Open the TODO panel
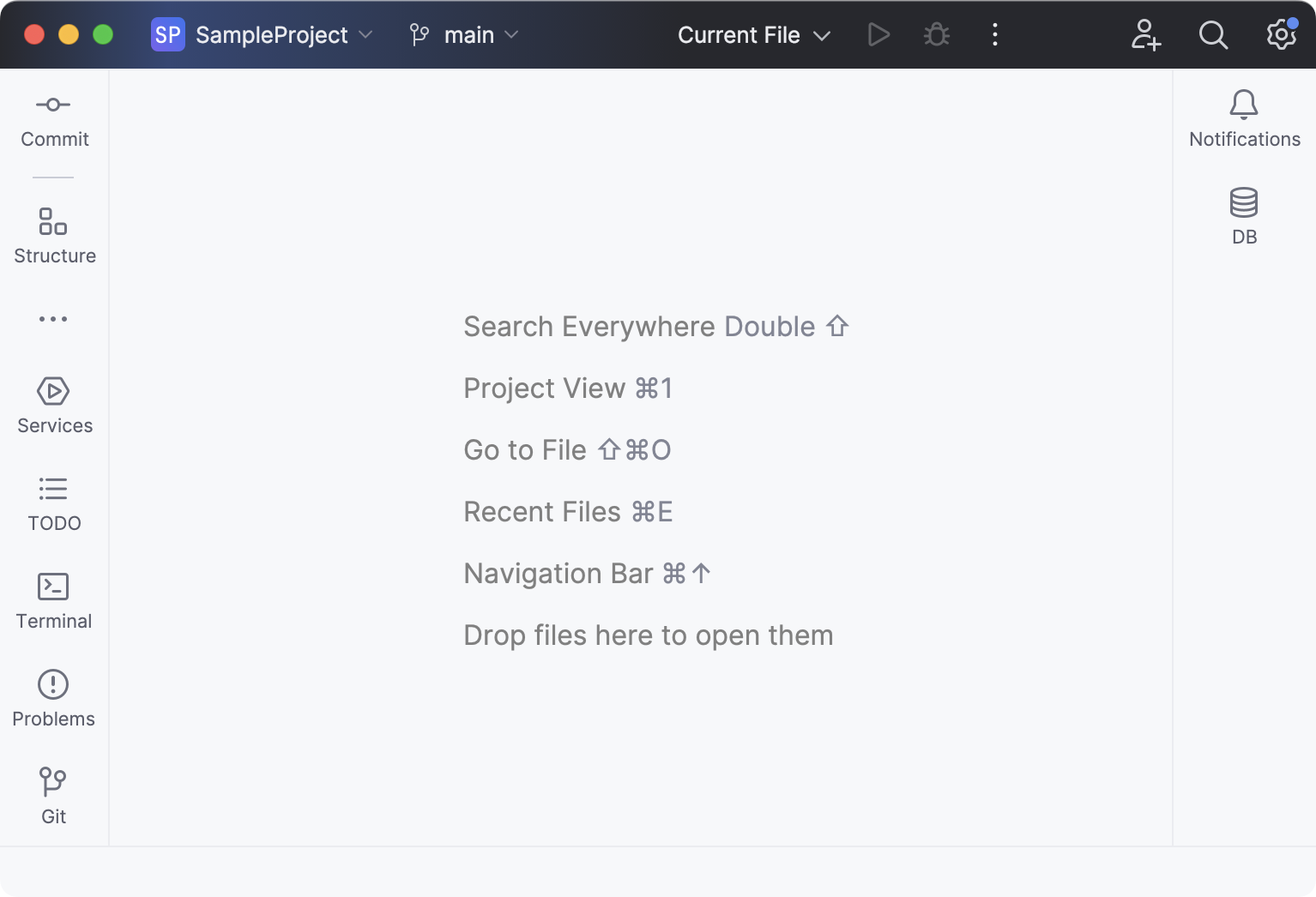 (53, 503)
